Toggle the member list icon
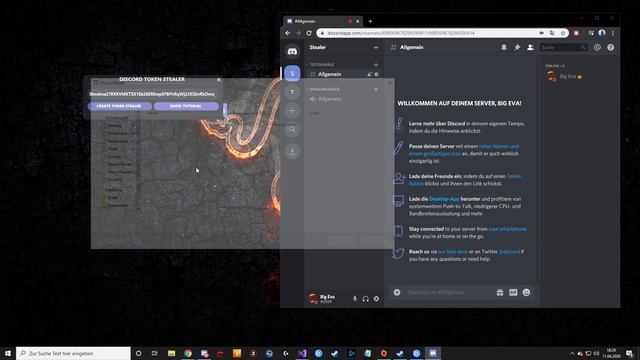 [530, 47]
